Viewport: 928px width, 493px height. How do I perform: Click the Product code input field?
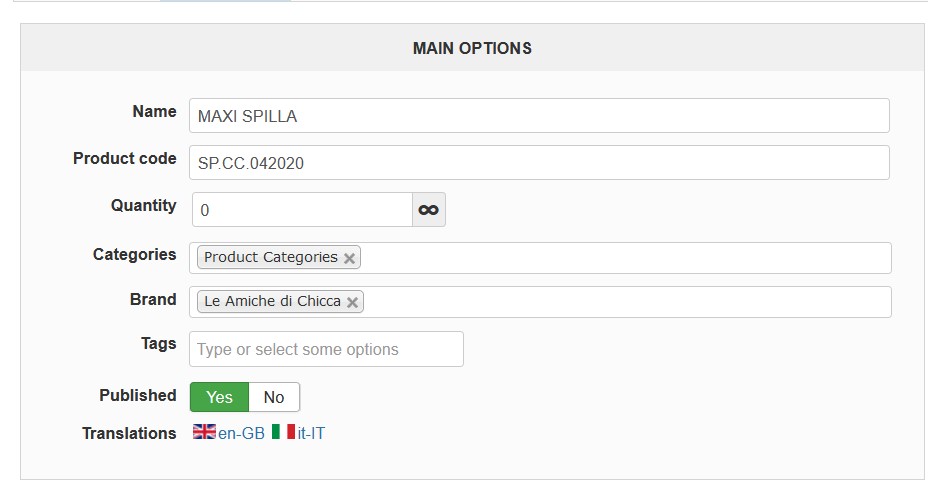click(538, 163)
